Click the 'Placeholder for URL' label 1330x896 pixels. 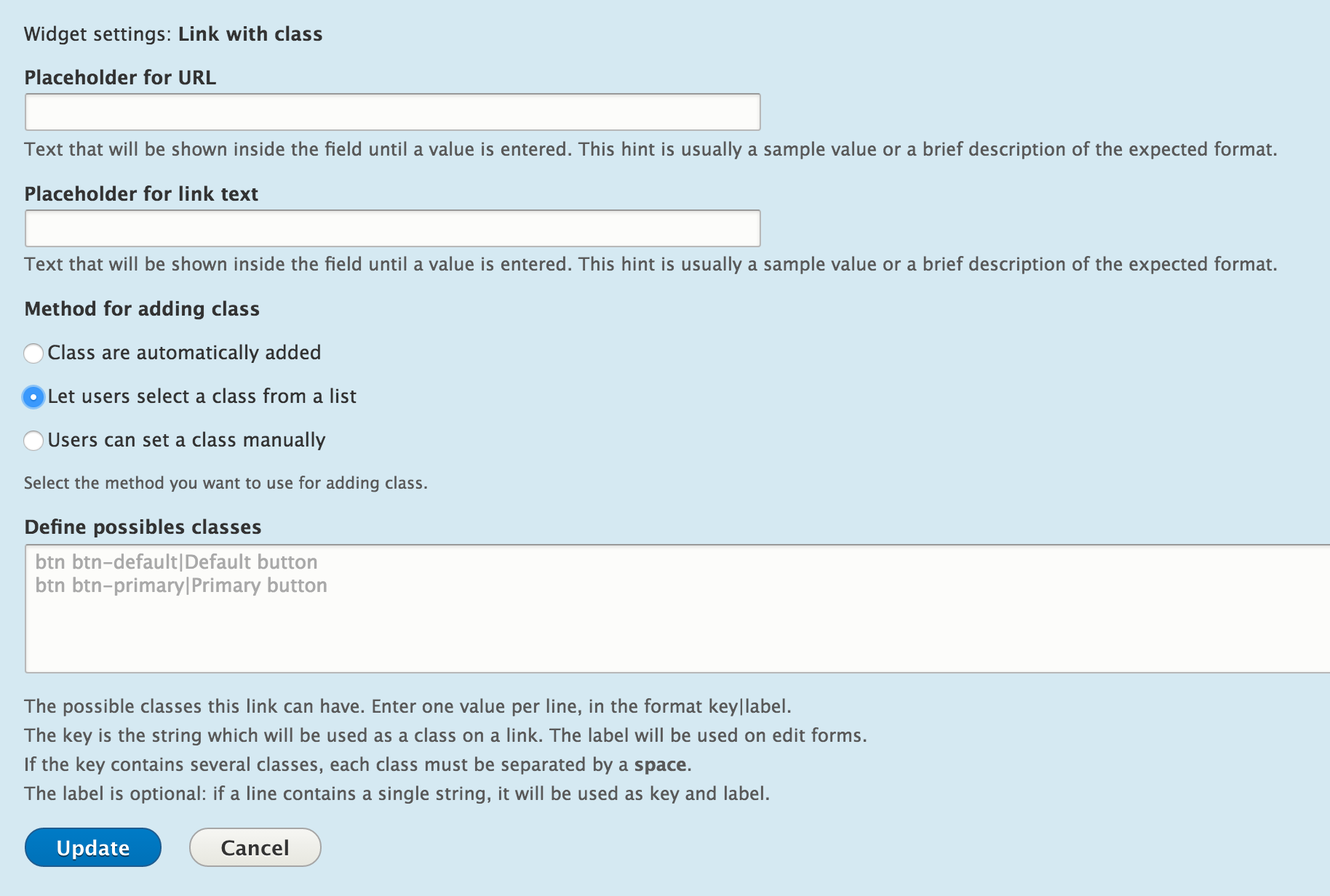click(120, 78)
